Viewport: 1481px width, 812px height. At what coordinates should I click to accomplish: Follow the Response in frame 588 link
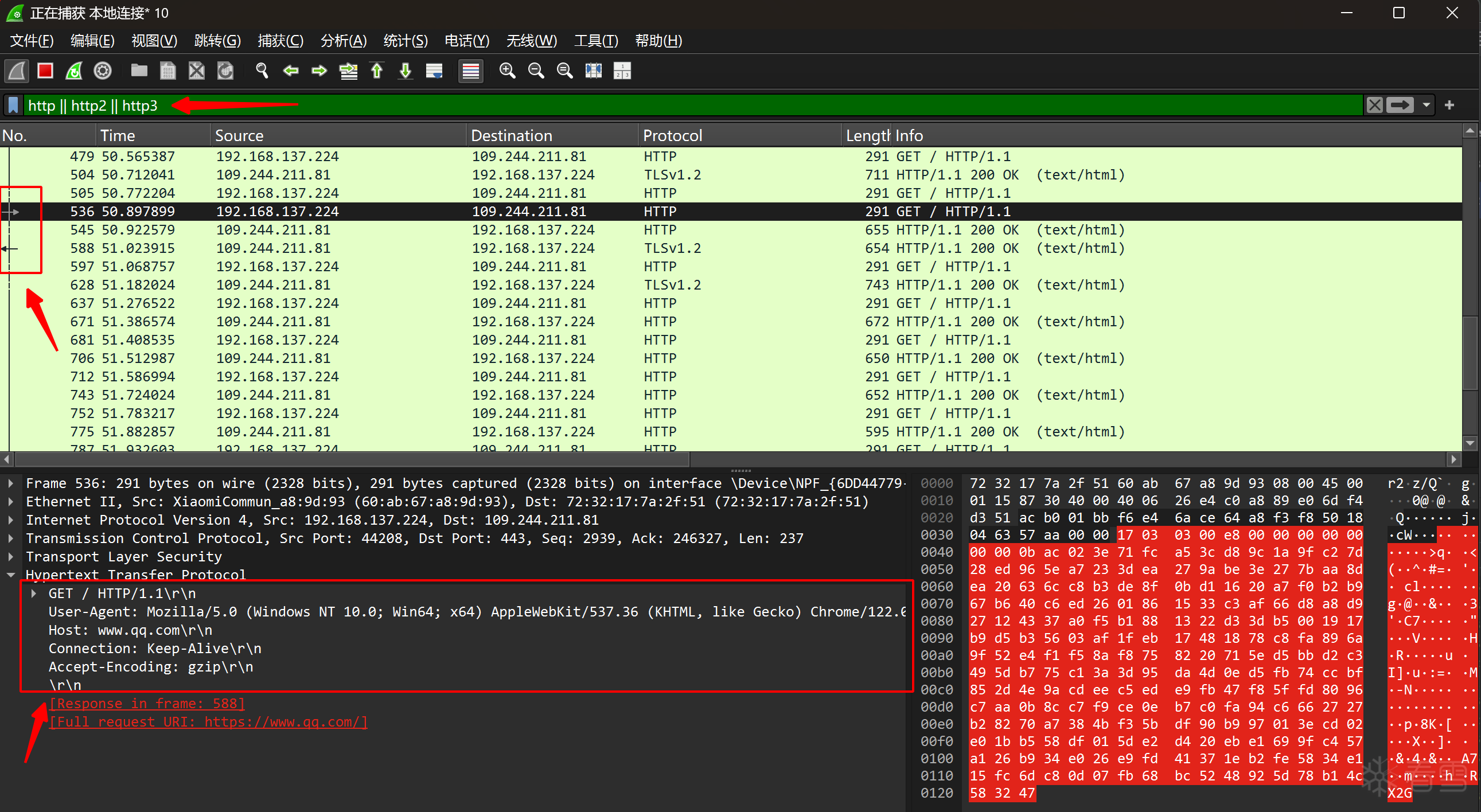tap(147, 704)
